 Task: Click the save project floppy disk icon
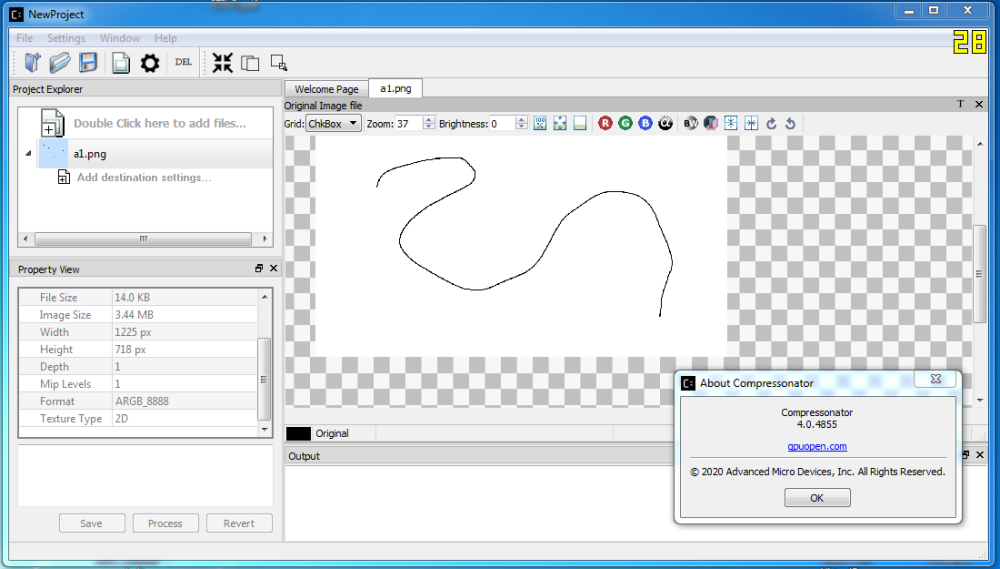click(x=88, y=63)
